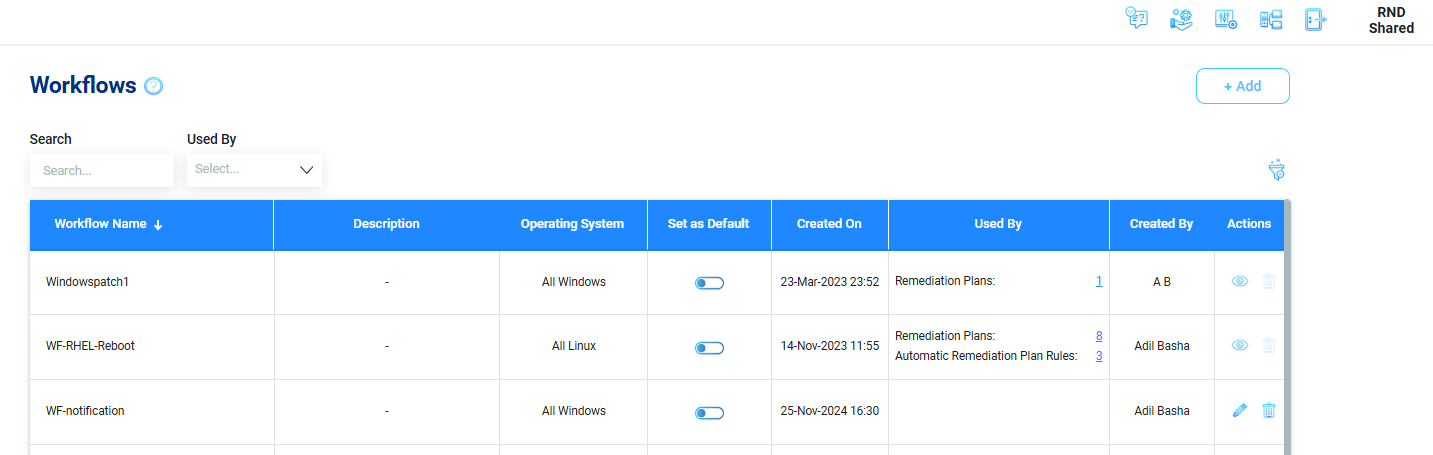Click the help icon beside Workflows title
Viewport: 1433px width, 455px height.
point(153,86)
